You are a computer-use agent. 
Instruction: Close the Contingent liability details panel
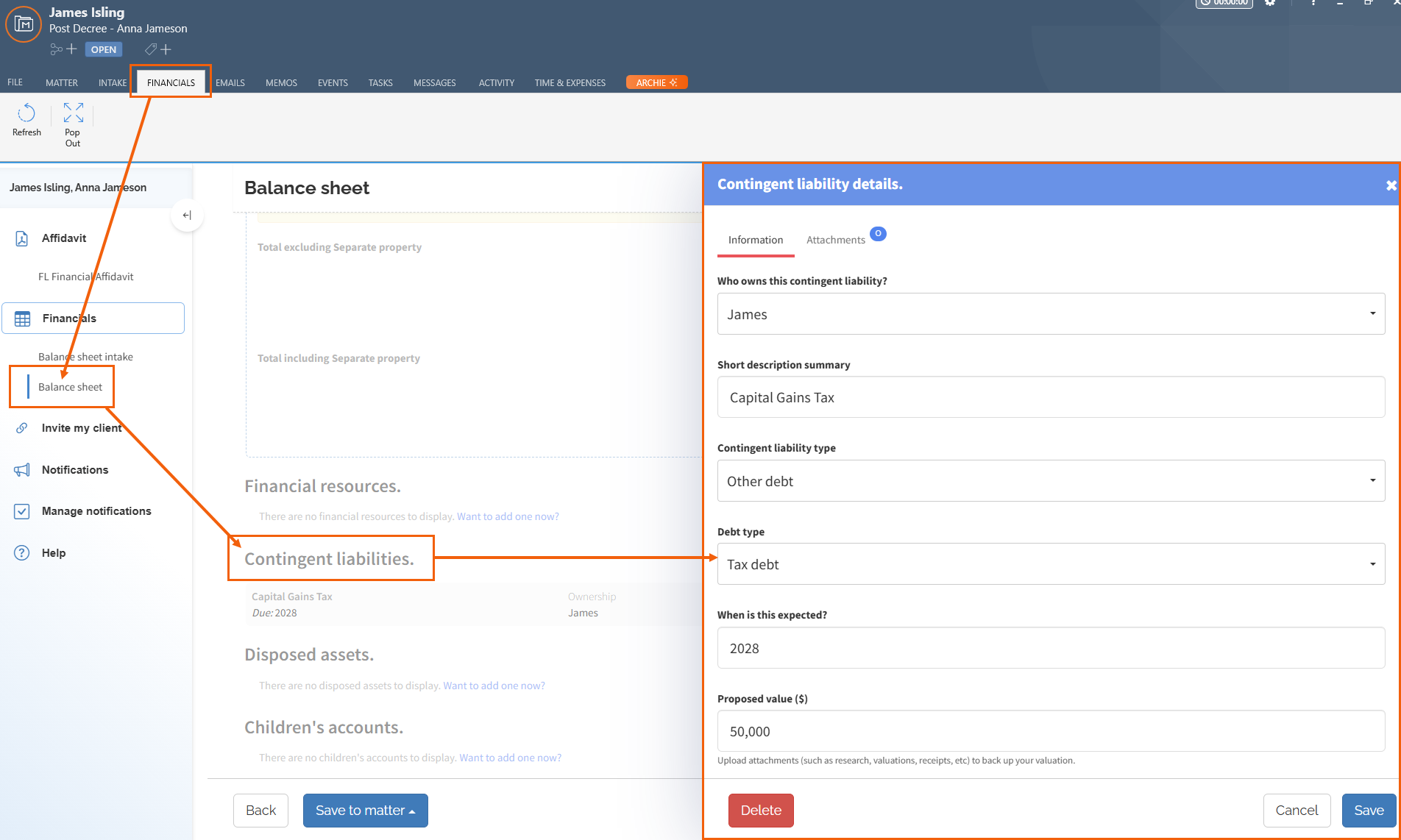click(x=1391, y=185)
